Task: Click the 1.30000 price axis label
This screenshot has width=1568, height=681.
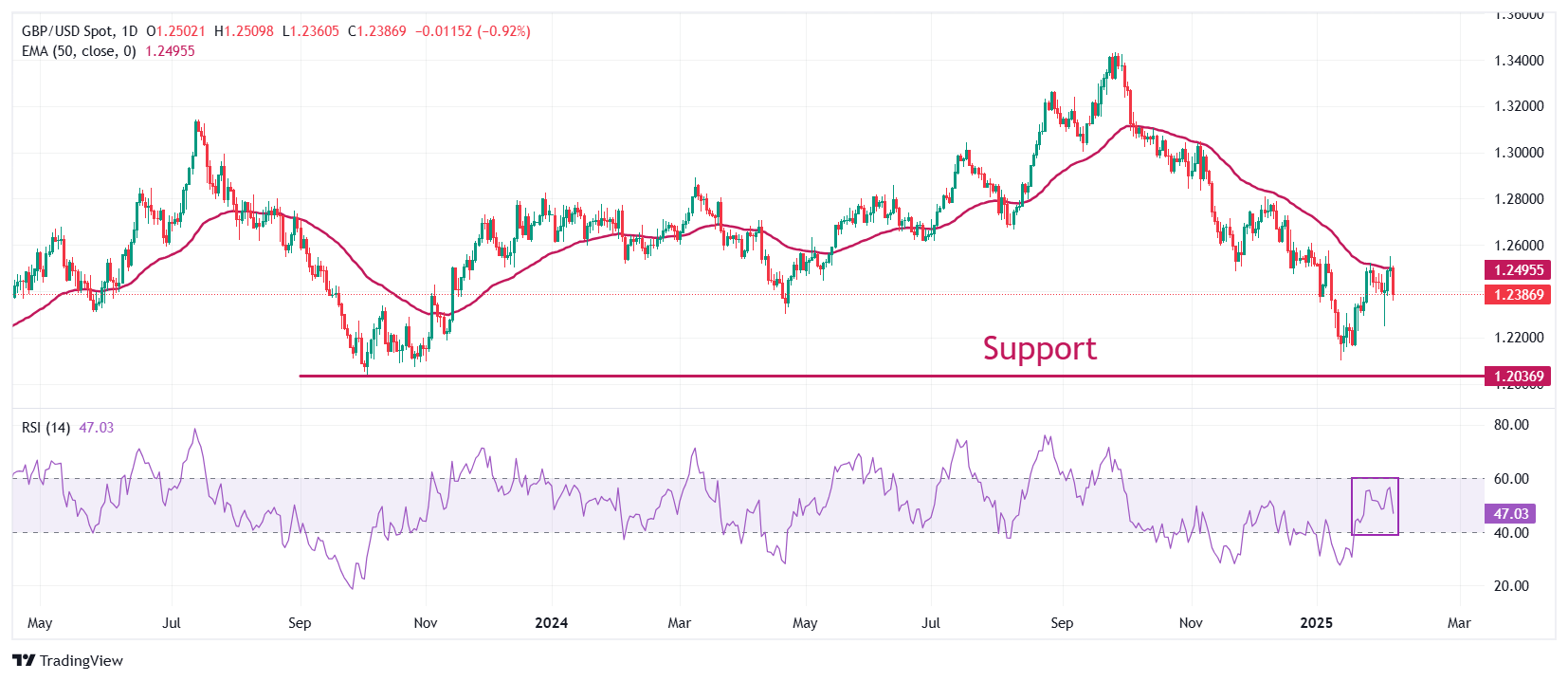Action: (1519, 153)
